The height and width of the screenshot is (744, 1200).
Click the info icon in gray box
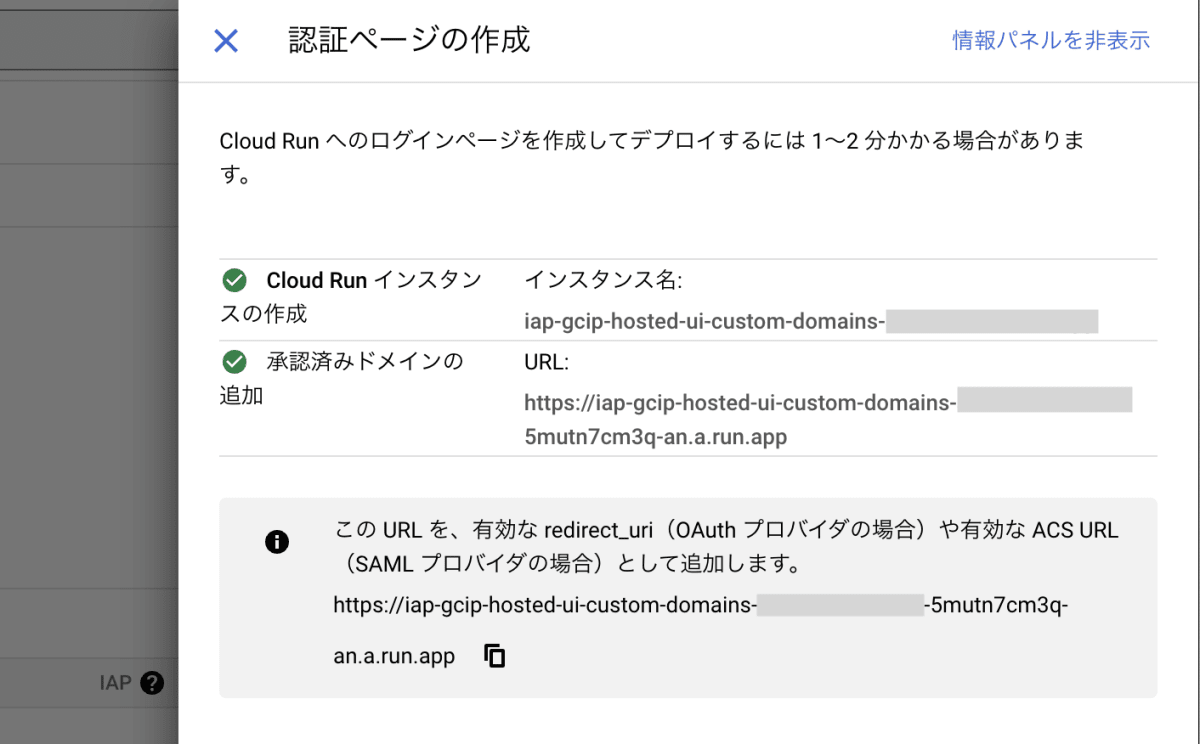point(277,542)
